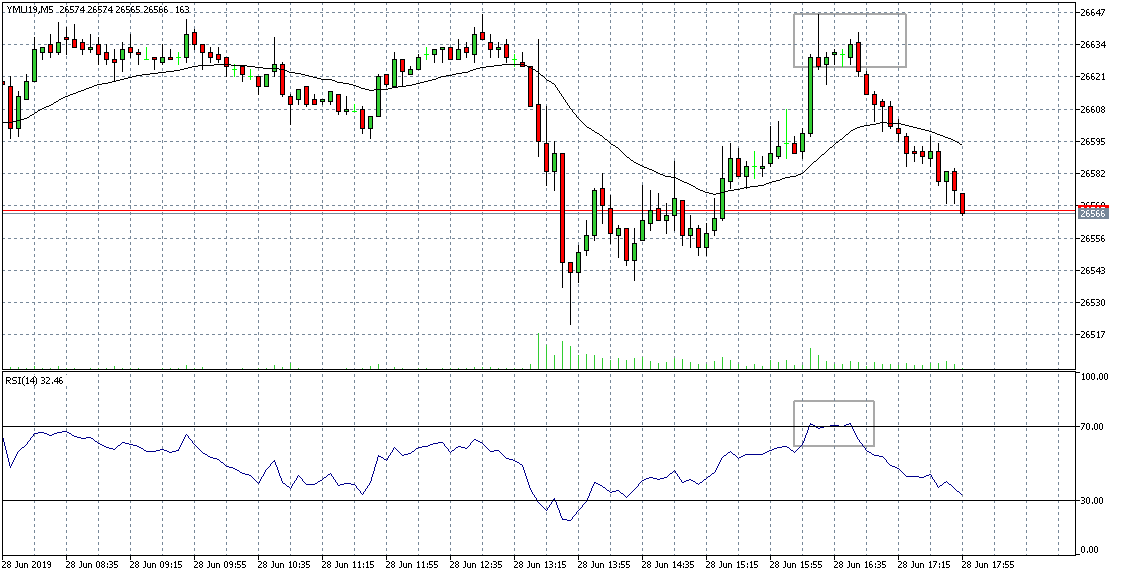Image resolution: width=1123 pixels, height=576 pixels.
Task: Click the 28 Jun 13:55 time label
Action: coord(604,564)
